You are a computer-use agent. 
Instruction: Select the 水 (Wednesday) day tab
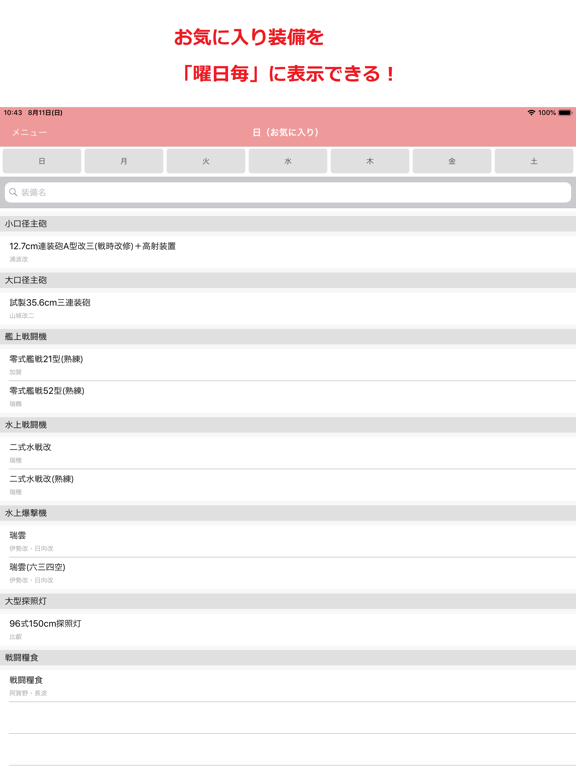click(x=288, y=161)
